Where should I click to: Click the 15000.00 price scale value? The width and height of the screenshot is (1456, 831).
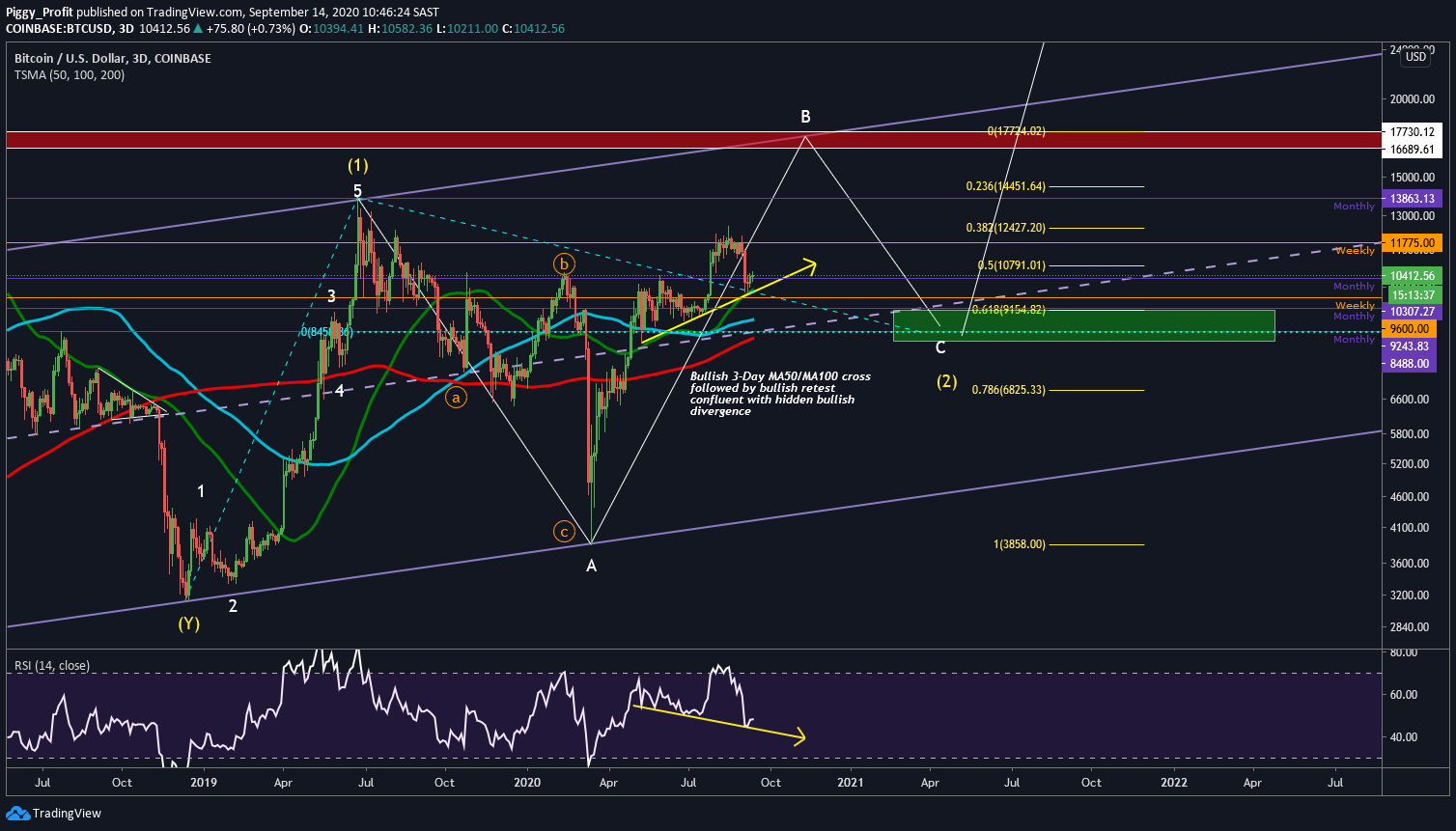tap(1412, 178)
